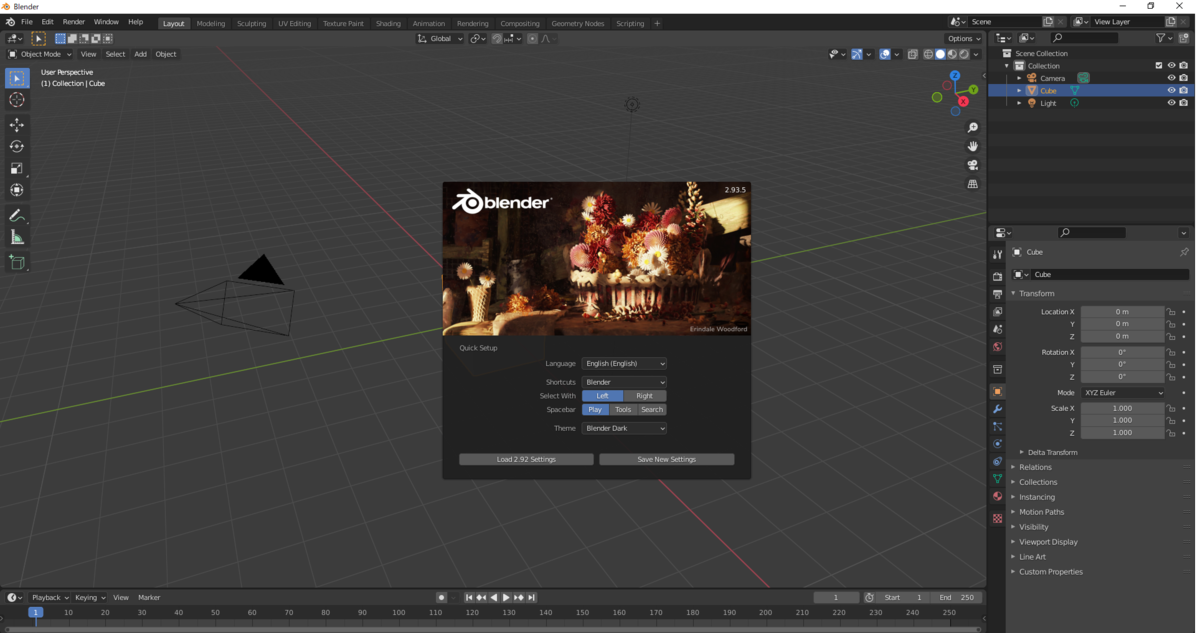Open the Material properties tab

pos(997,496)
